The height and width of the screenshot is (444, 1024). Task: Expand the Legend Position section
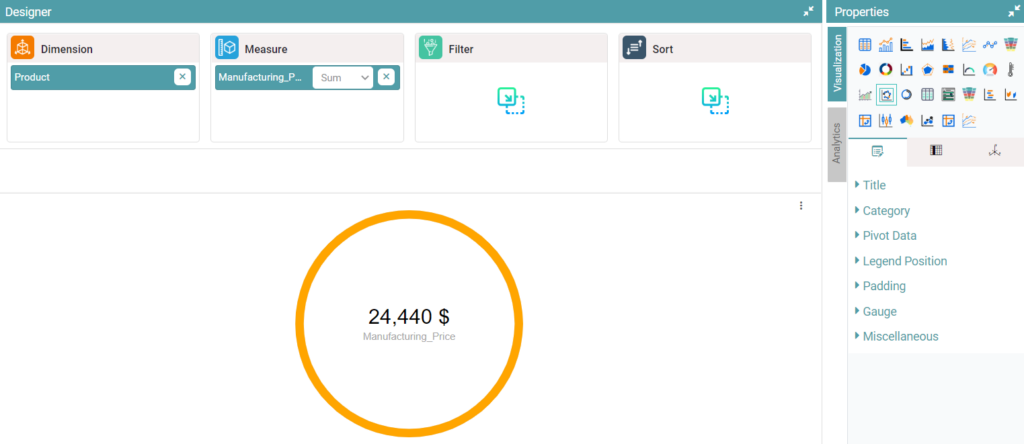(x=904, y=261)
